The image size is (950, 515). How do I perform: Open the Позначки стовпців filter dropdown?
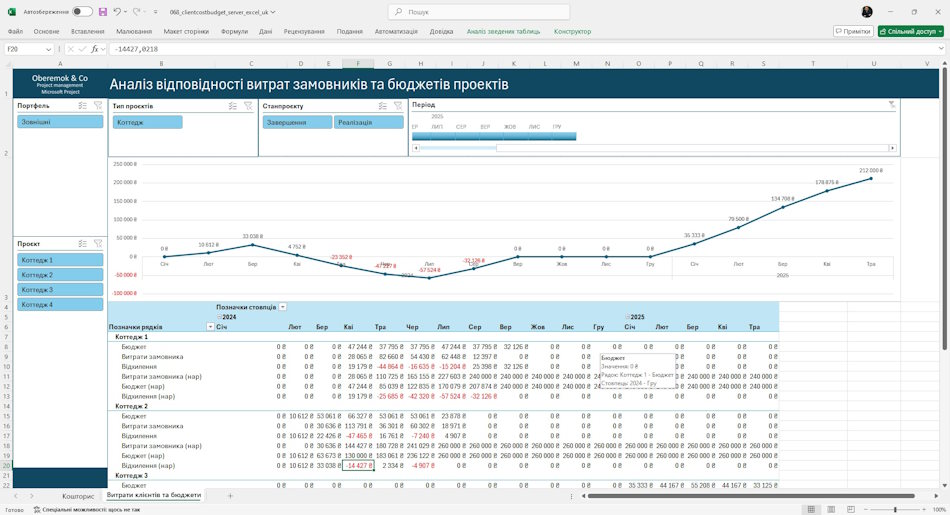pyautogui.click(x=282, y=307)
